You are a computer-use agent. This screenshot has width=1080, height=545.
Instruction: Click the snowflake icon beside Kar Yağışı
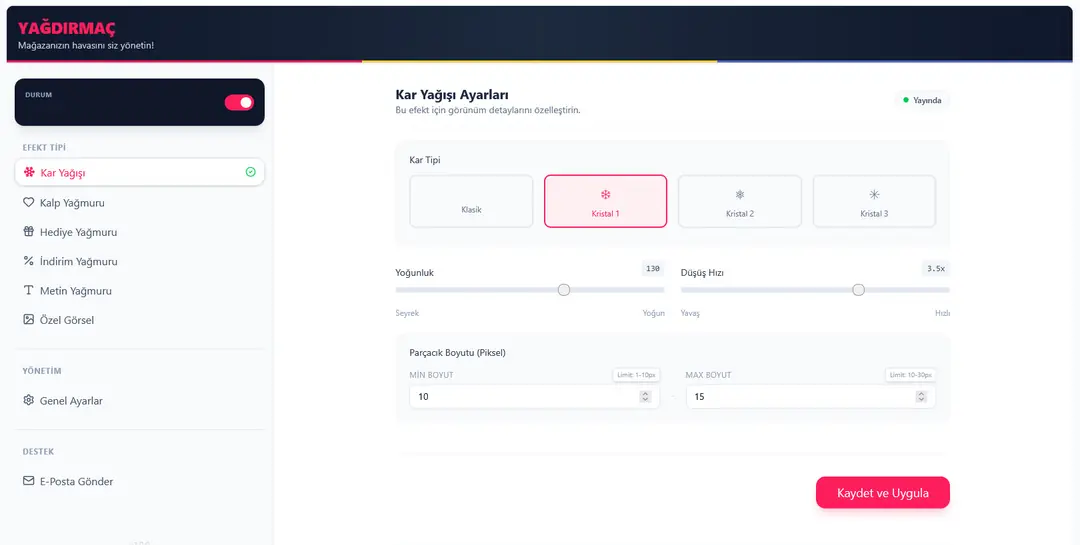pyautogui.click(x=29, y=173)
